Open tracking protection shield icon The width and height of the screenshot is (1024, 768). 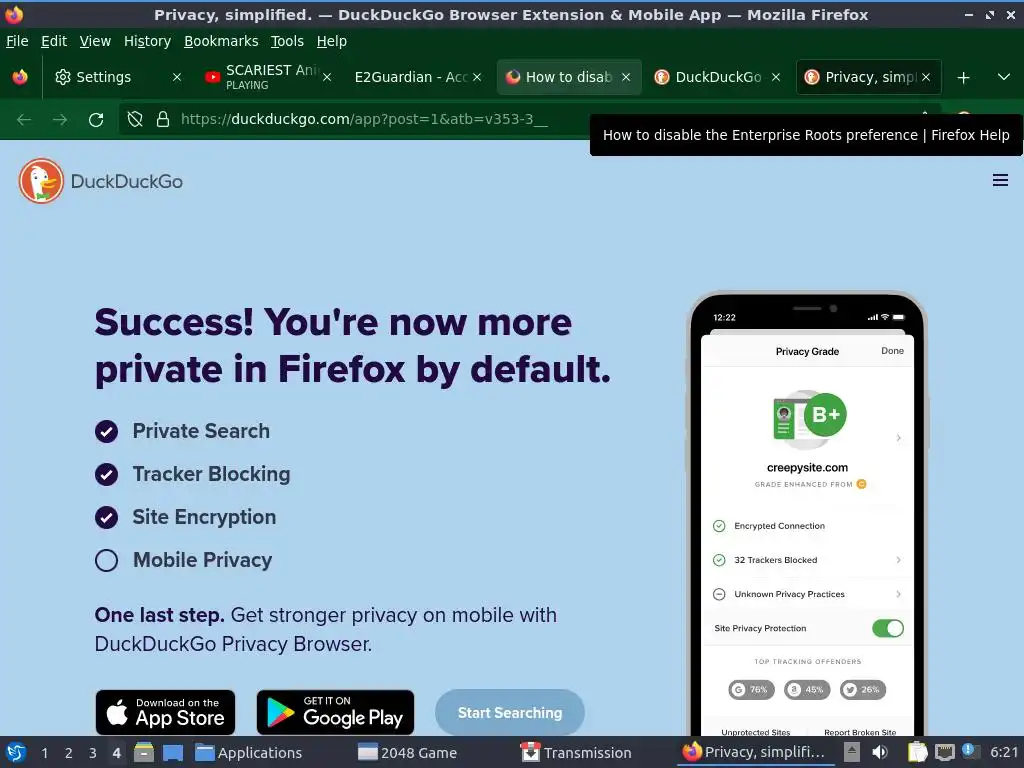135,120
